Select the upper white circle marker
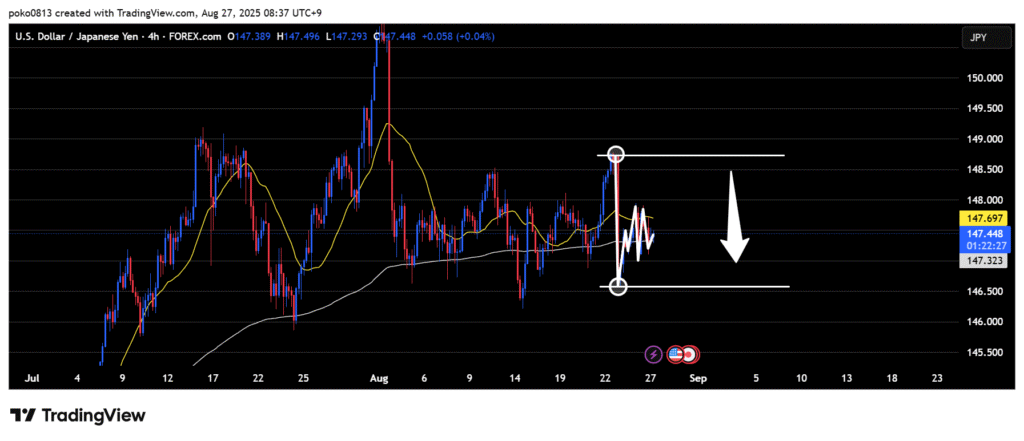 tap(617, 155)
